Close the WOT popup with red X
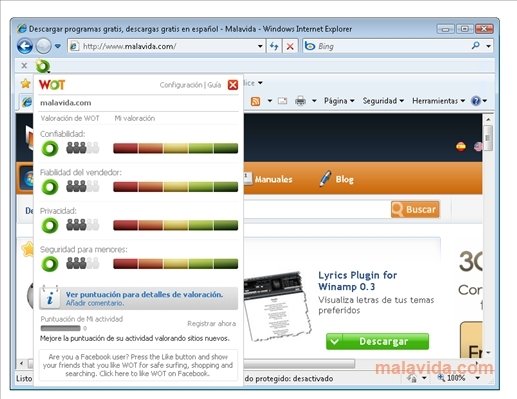The height and width of the screenshot is (399, 517). 233,85
